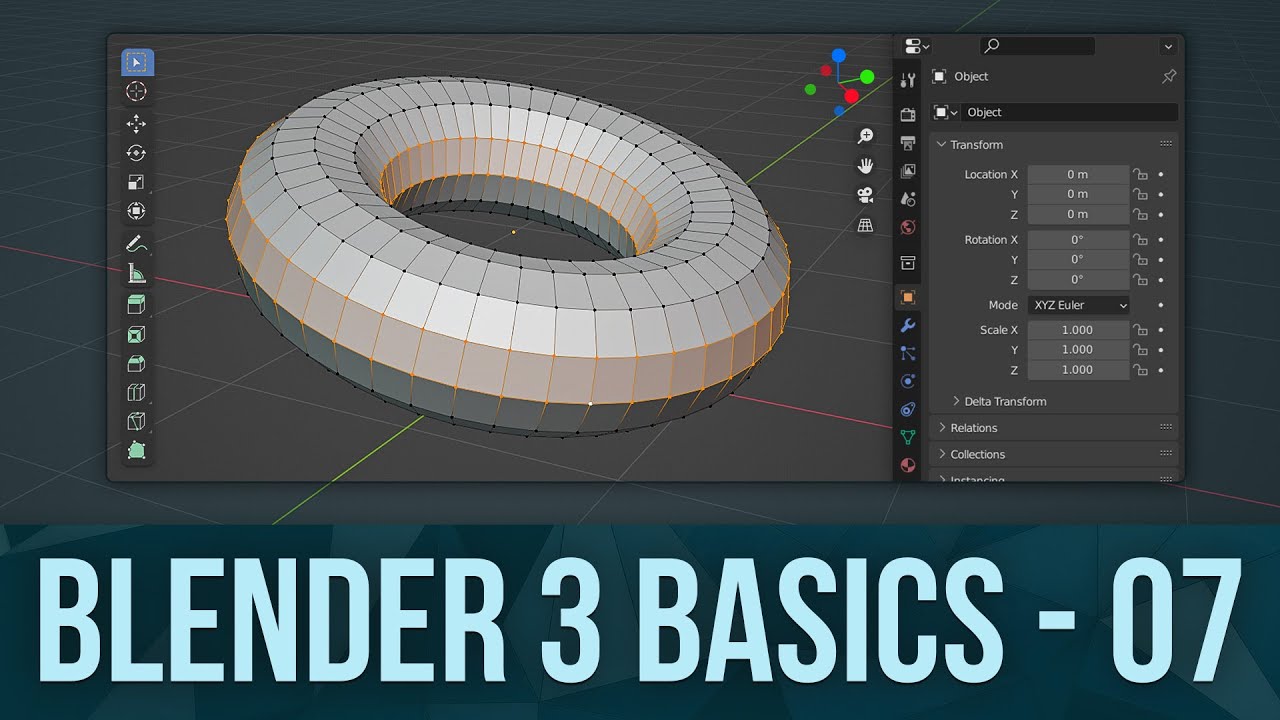1280x720 pixels.
Task: Click the Location Z value field
Action: pos(1078,214)
